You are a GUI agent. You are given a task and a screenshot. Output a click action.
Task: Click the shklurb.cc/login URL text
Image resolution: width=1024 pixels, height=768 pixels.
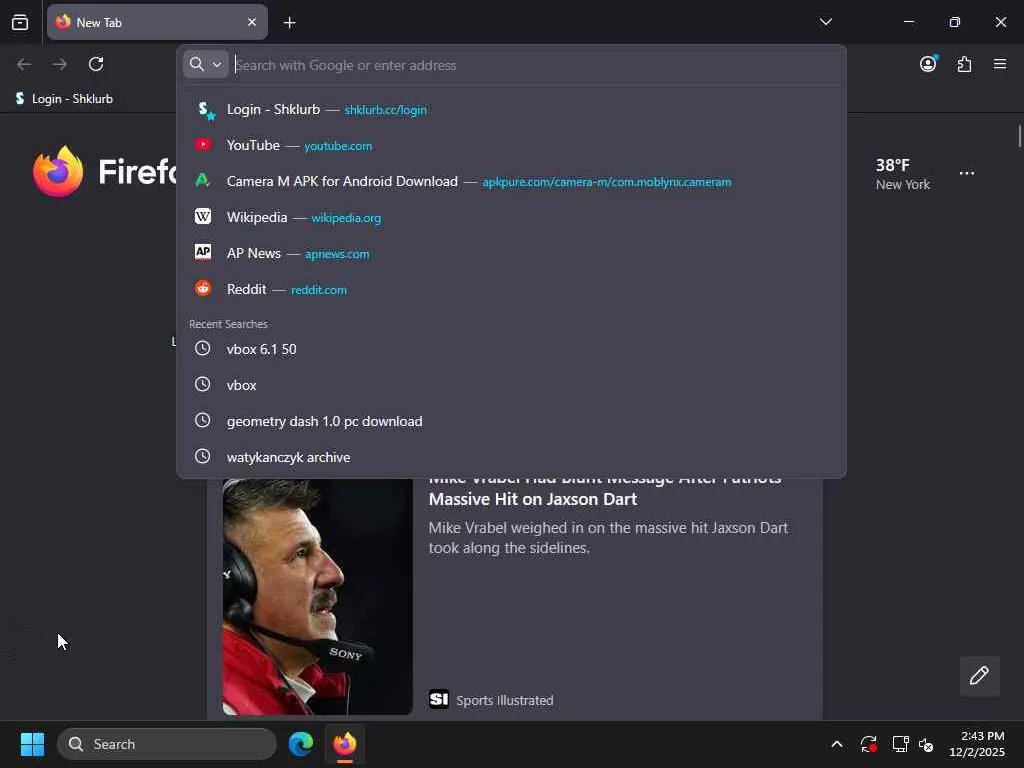[385, 110]
